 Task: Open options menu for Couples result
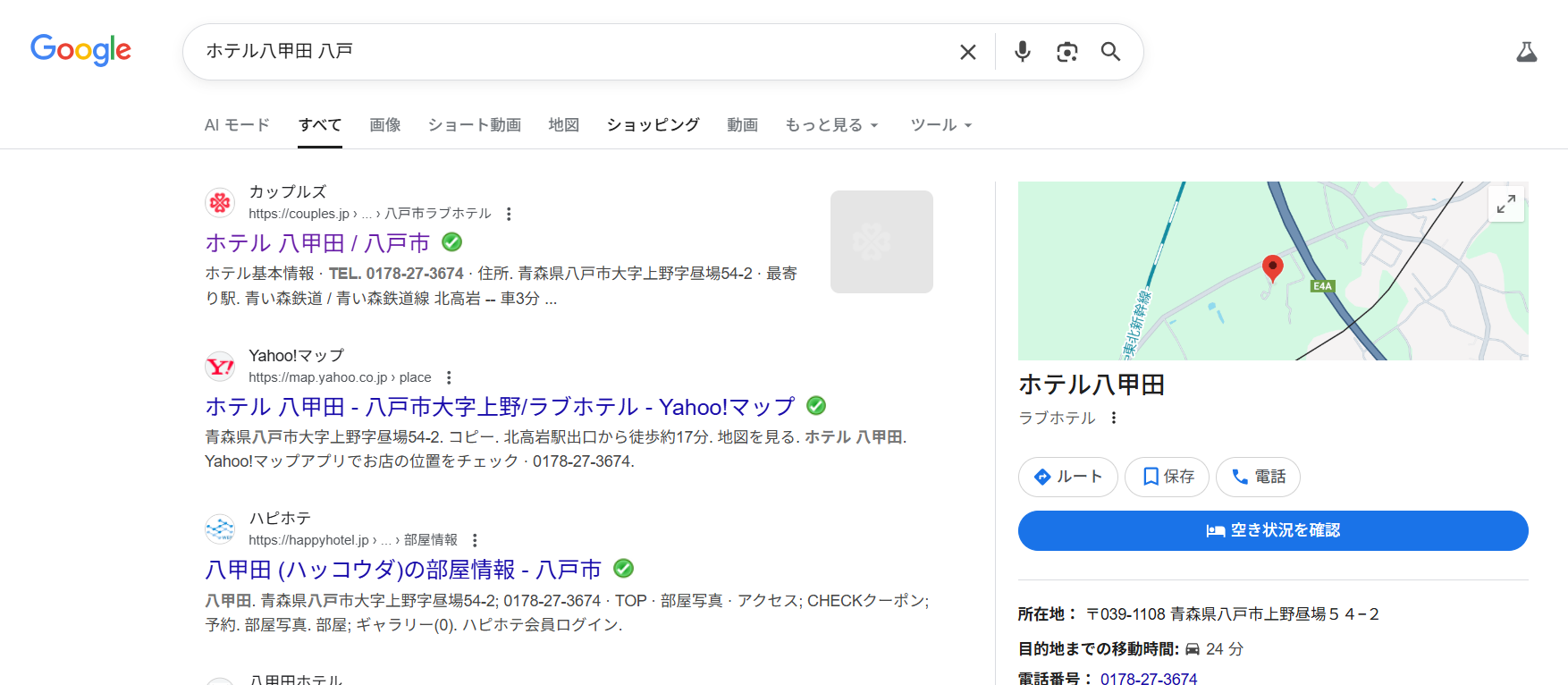(509, 214)
